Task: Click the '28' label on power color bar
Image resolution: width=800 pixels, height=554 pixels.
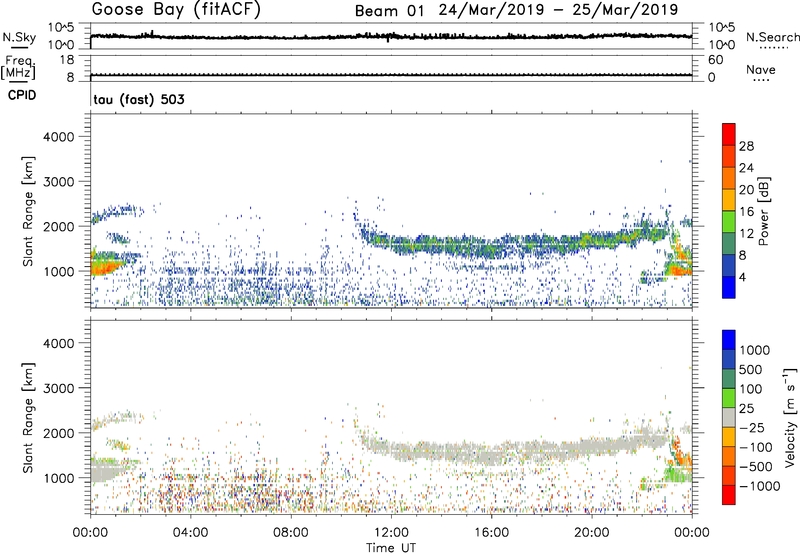Action: click(x=746, y=146)
